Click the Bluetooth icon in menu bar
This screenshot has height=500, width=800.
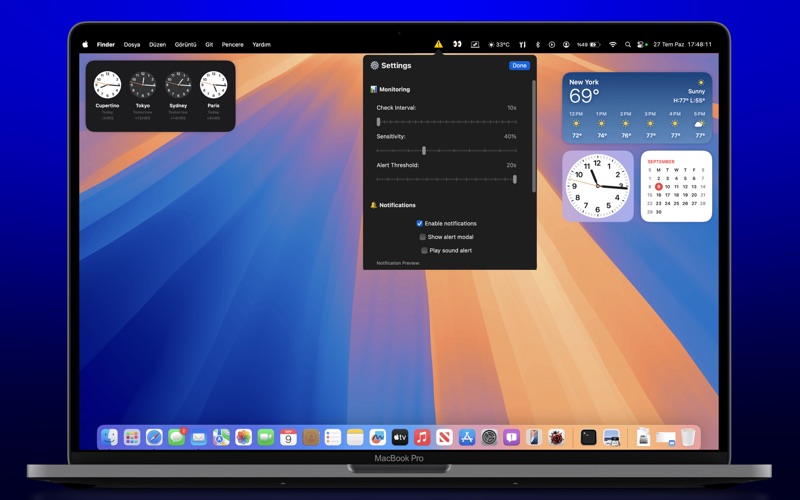[537, 44]
